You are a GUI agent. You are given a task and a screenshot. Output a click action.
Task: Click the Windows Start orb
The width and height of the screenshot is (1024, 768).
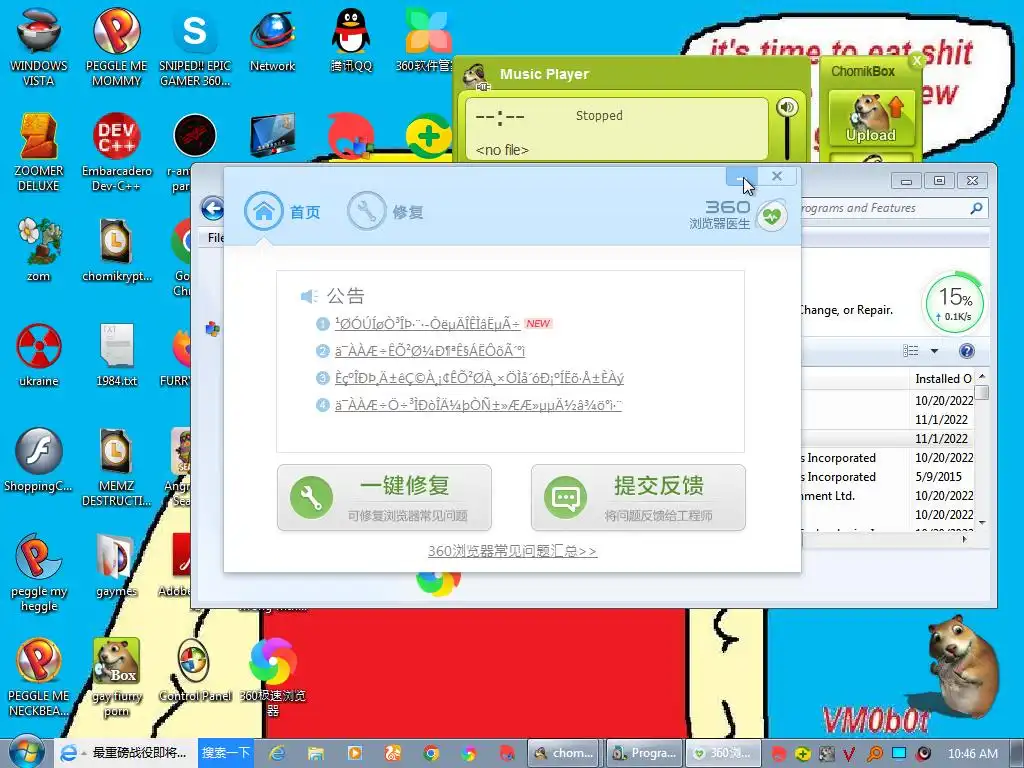[26, 752]
